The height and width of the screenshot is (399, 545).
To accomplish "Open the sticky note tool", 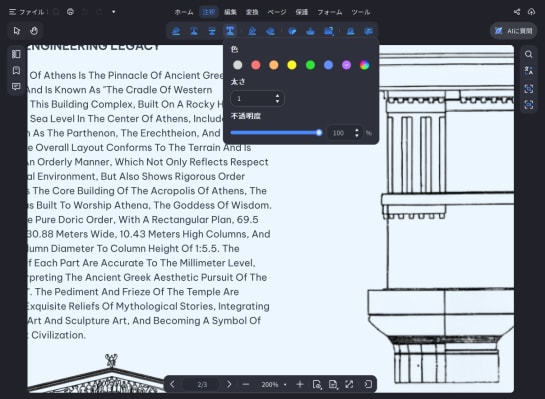I will pyautogui.click(x=293, y=31).
